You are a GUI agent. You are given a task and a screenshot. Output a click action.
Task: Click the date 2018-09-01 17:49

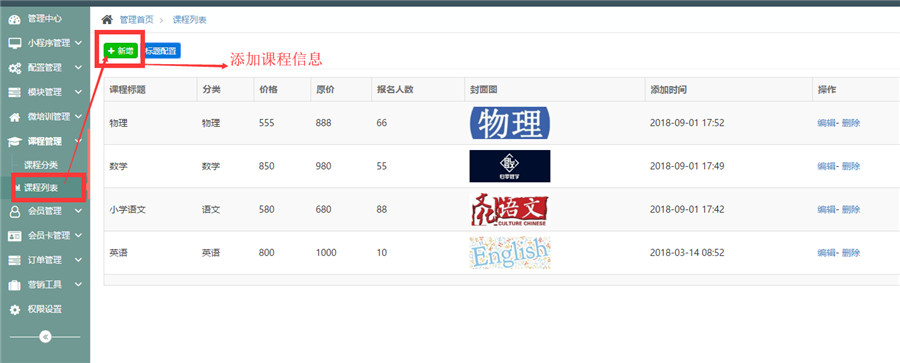[687, 166]
